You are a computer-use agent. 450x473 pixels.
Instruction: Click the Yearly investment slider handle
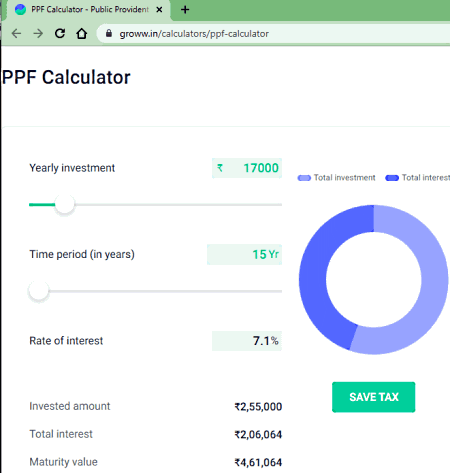tap(65, 204)
